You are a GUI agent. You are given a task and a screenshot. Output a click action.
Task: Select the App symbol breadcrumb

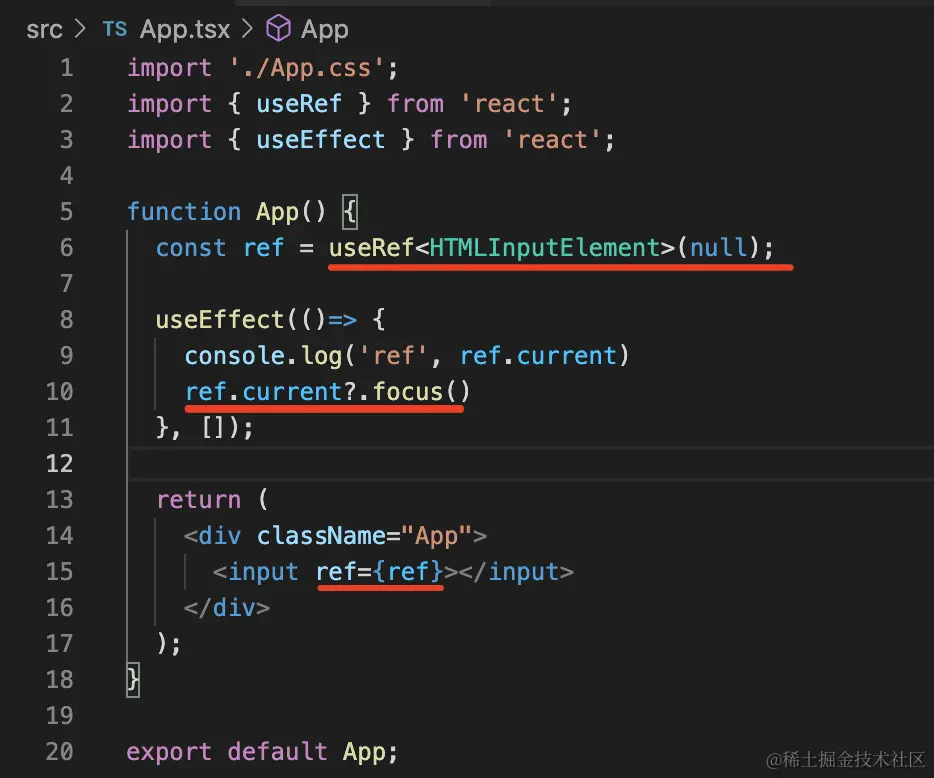(325, 29)
